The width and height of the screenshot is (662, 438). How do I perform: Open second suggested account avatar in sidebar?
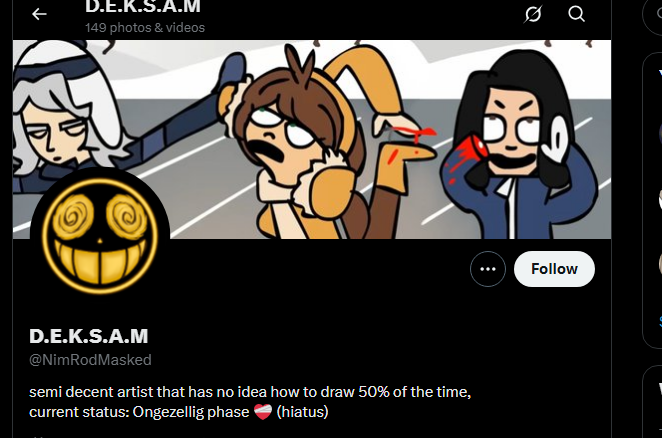[x=660, y=199]
